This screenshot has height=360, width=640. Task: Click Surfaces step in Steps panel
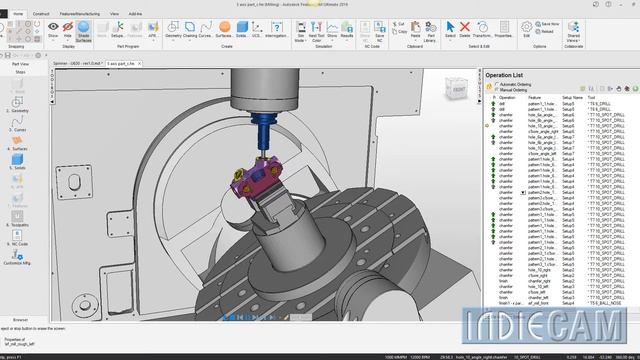tap(18, 143)
